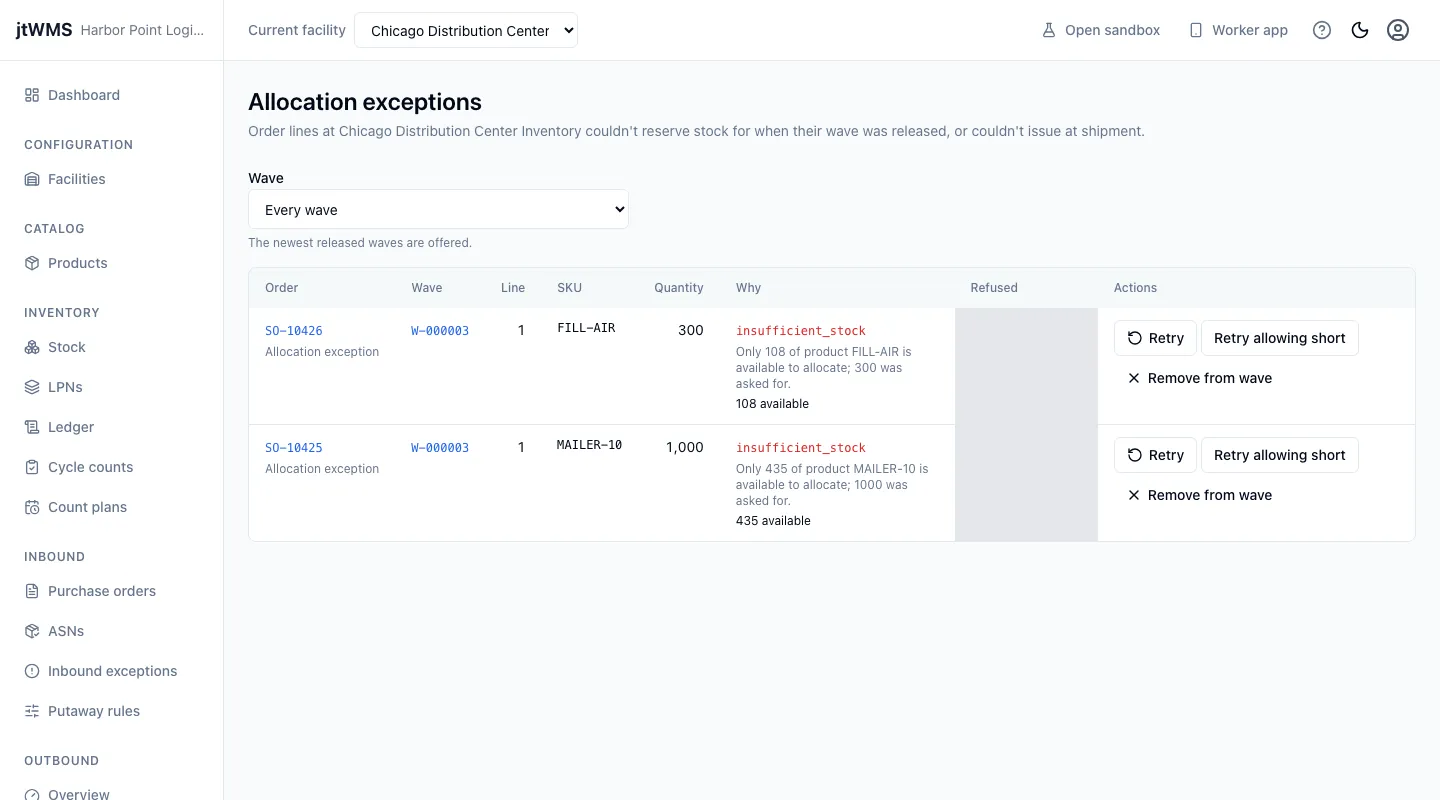The height and width of the screenshot is (800, 1440).
Task: Navigate to Cycle counts
Action: click(x=111, y=467)
